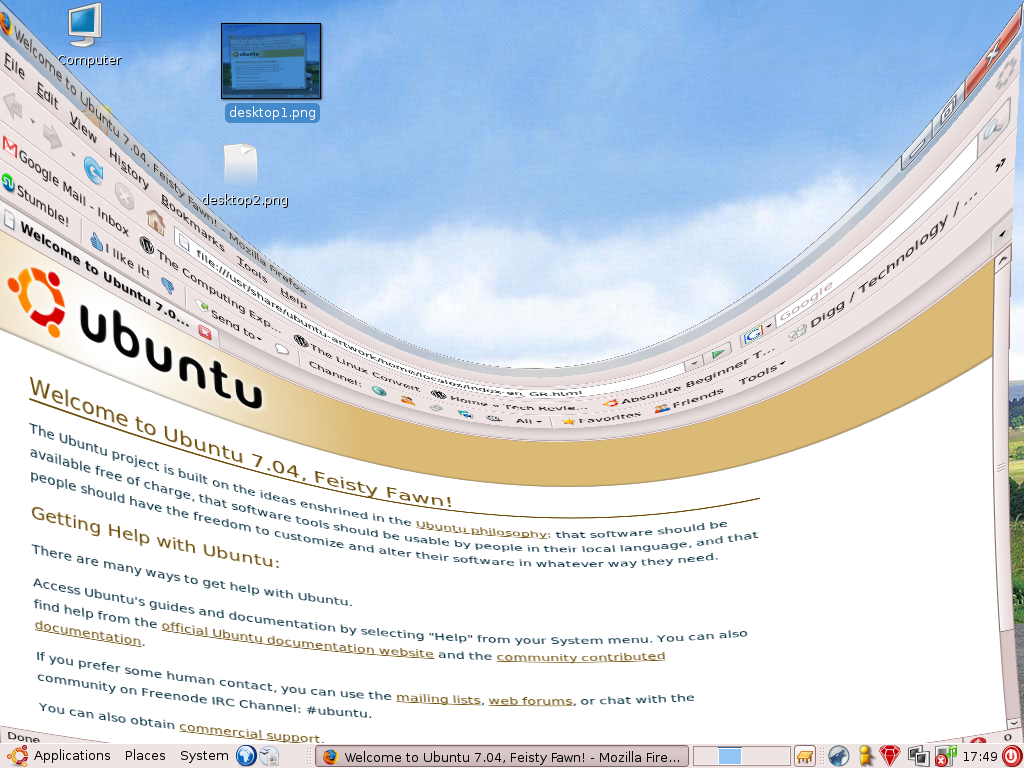This screenshot has height=768, width=1024.
Task: Follow the commercial support link
Action: 250,732
